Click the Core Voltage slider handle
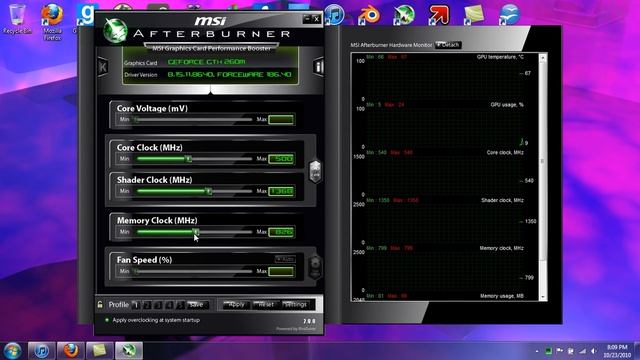640x360 pixels. pyautogui.click(x=136, y=120)
